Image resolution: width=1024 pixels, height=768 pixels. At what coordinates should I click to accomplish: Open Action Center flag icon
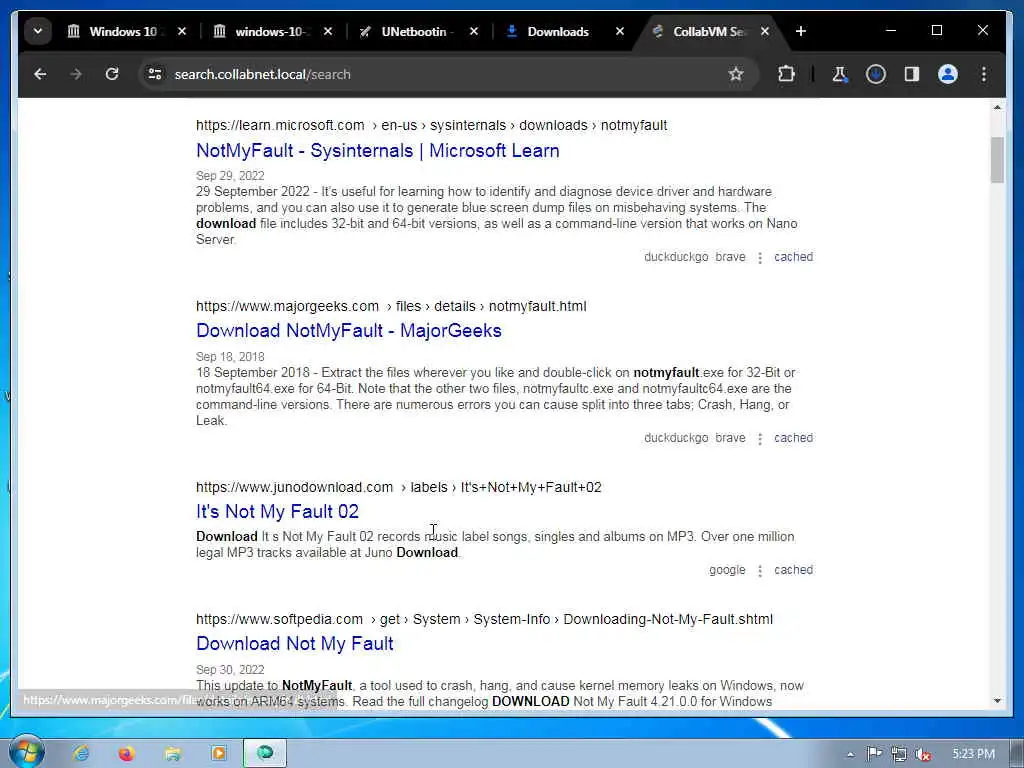click(x=874, y=754)
